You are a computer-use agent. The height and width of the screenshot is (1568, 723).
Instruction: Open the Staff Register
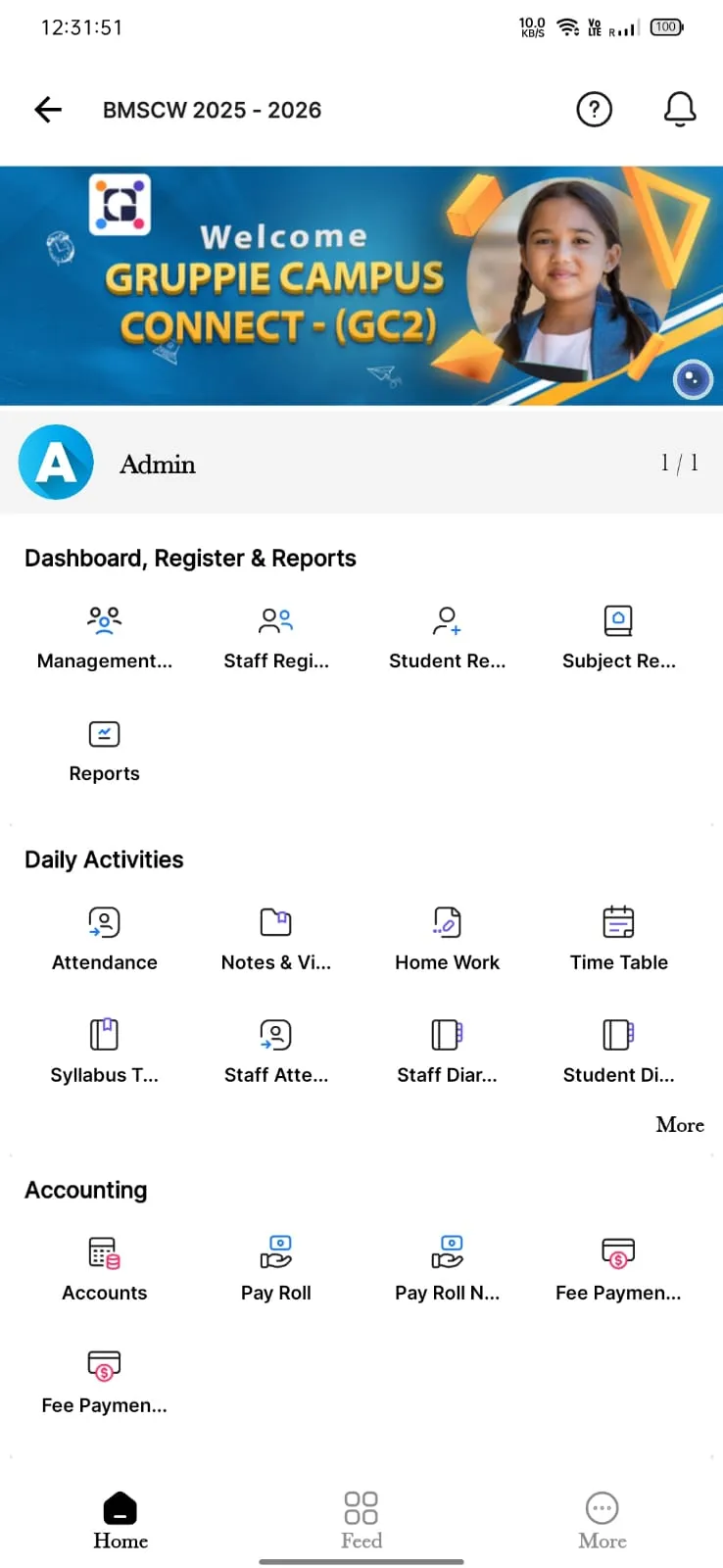276,638
